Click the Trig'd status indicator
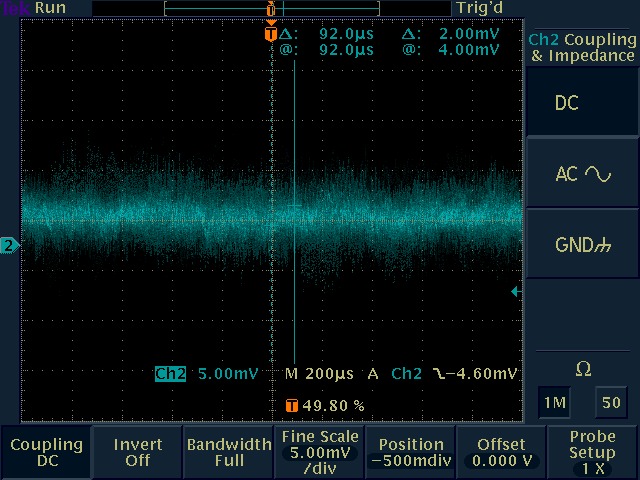This screenshot has height=480, width=640. click(x=480, y=8)
